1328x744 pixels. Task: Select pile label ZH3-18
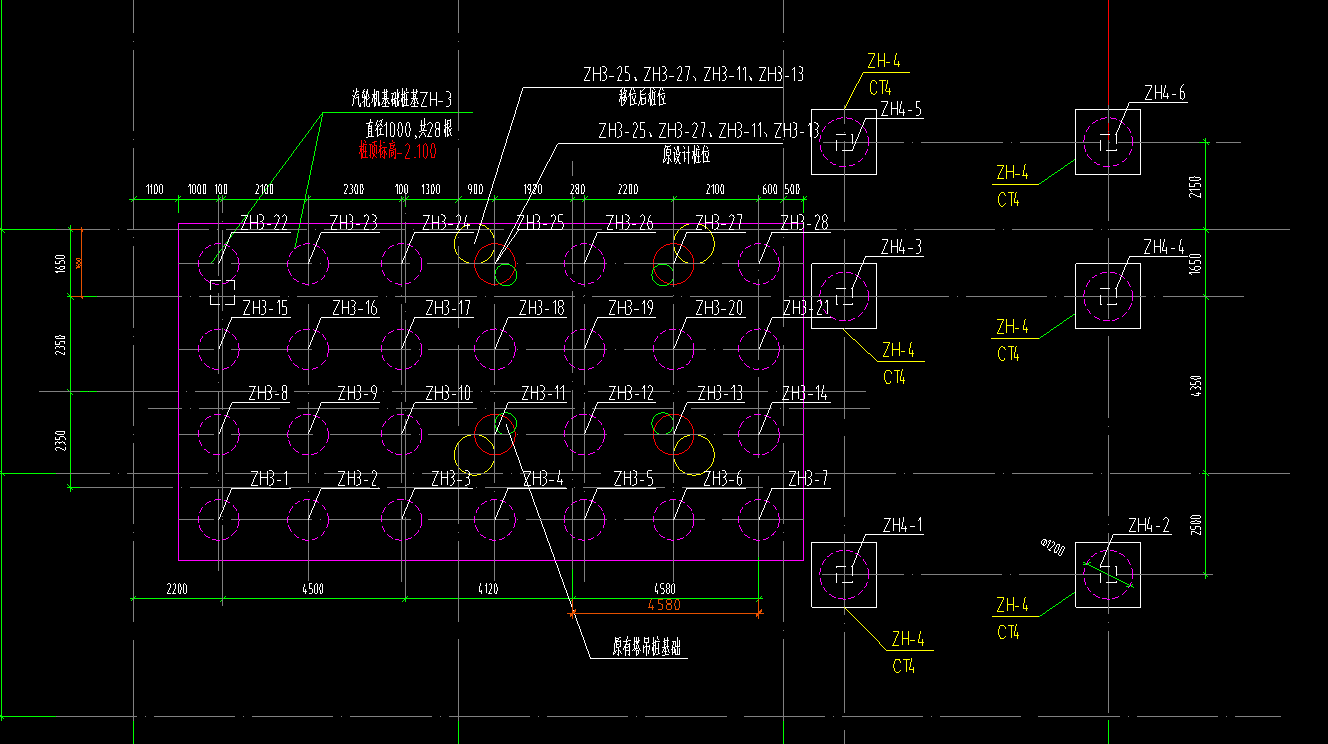541,308
